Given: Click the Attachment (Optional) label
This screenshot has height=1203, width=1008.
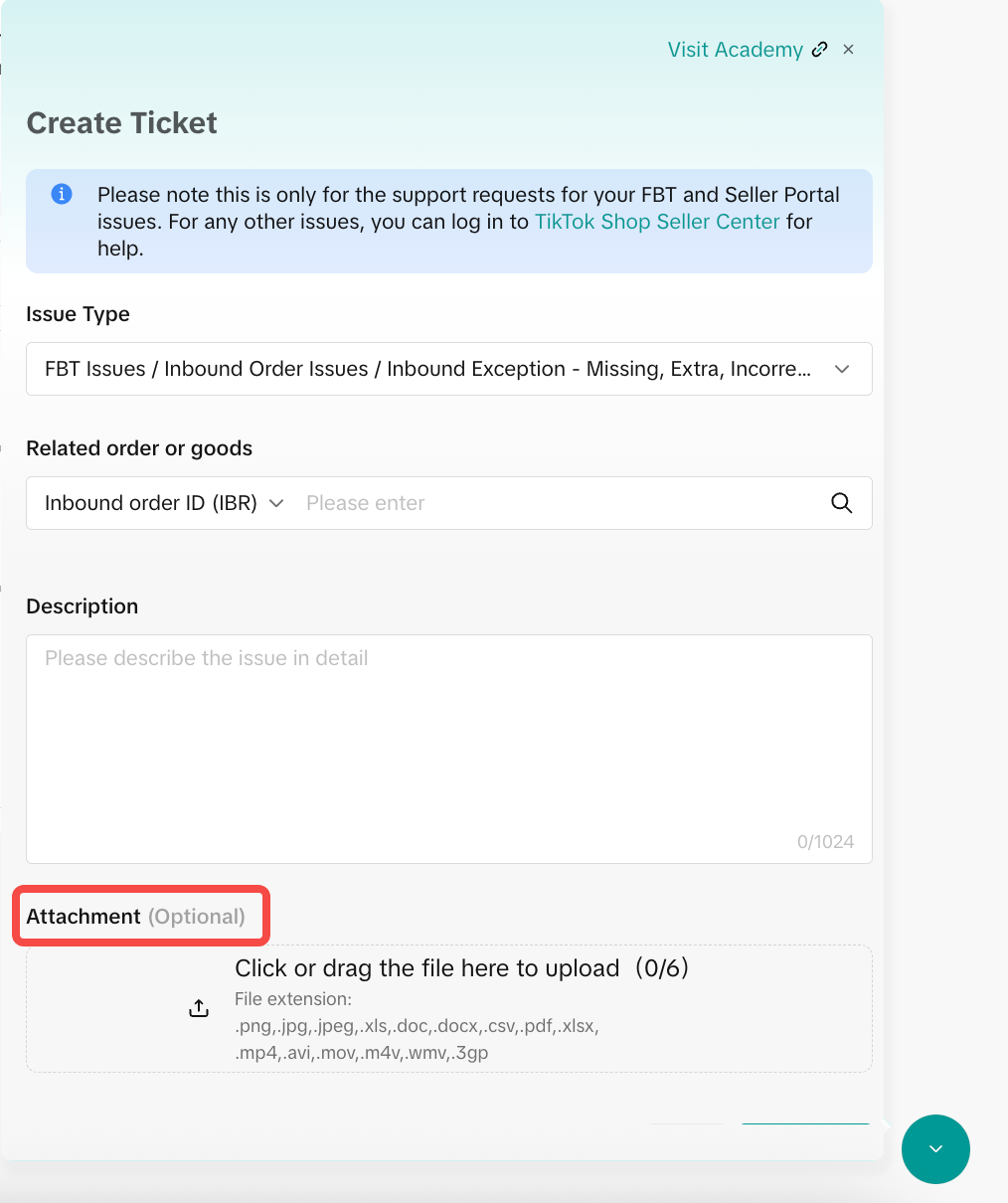Looking at the screenshot, I should (x=135, y=917).
